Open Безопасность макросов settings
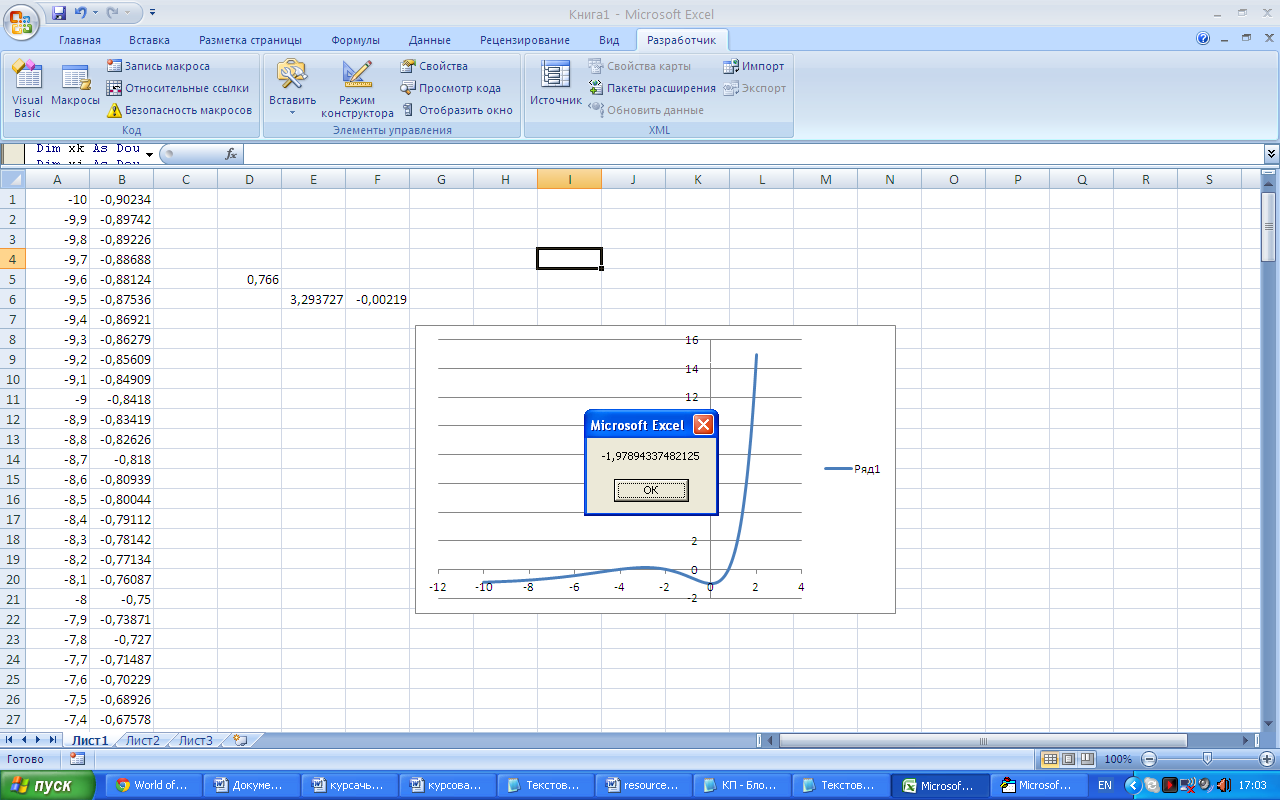The width and height of the screenshot is (1280, 800). [180, 110]
